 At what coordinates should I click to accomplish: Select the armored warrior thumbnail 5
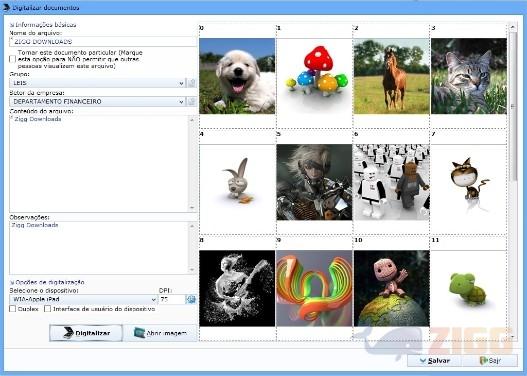click(x=314, y=182)
